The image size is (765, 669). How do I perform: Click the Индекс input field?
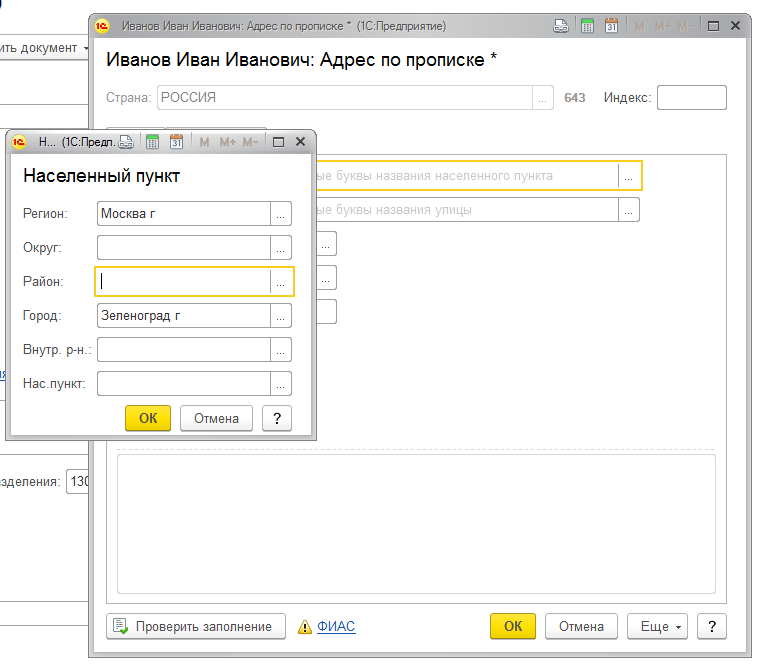pyautogui.click(x=691, y=98)
